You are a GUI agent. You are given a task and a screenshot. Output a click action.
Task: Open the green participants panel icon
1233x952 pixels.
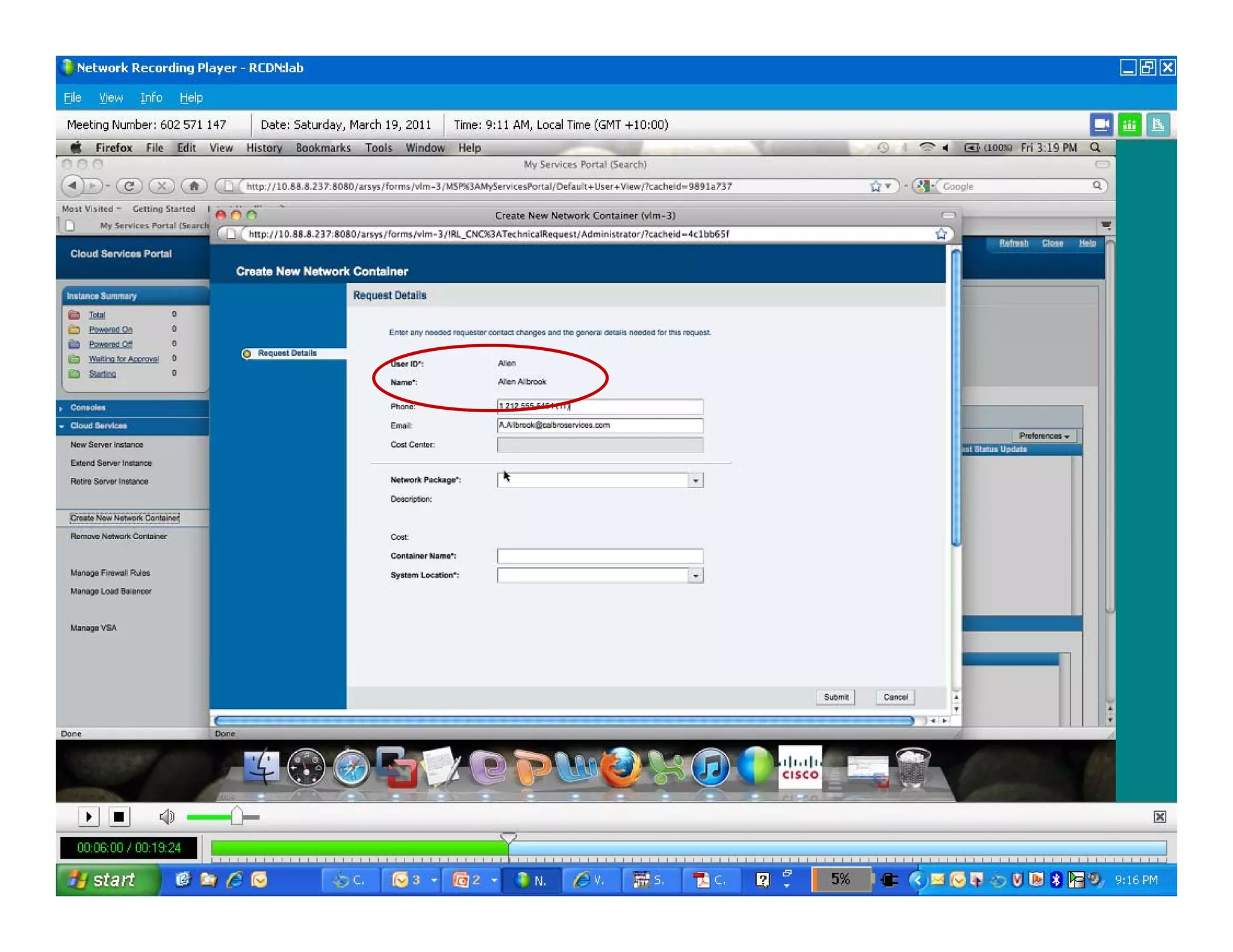click(1129, 125)
